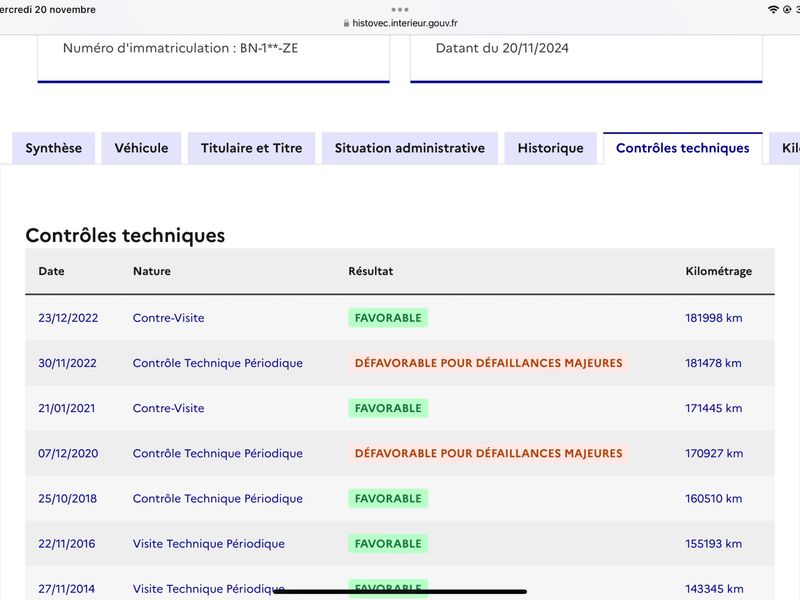Select the mileage 160510 km
This screenshot has height=600, width=800.
(x=714, y=498)
